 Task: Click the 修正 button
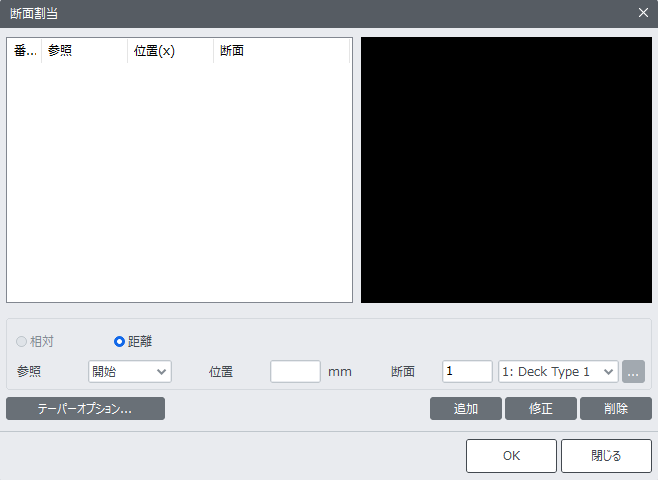(541, 409)
